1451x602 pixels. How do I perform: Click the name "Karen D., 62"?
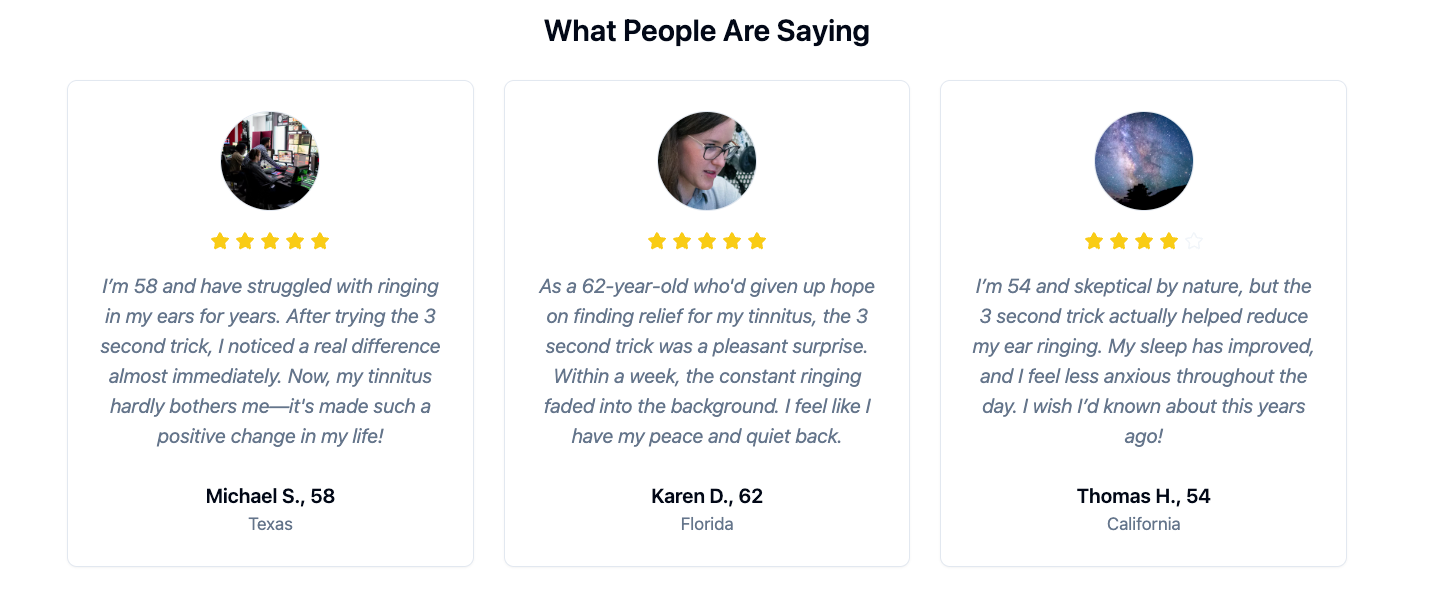(707, 496)
